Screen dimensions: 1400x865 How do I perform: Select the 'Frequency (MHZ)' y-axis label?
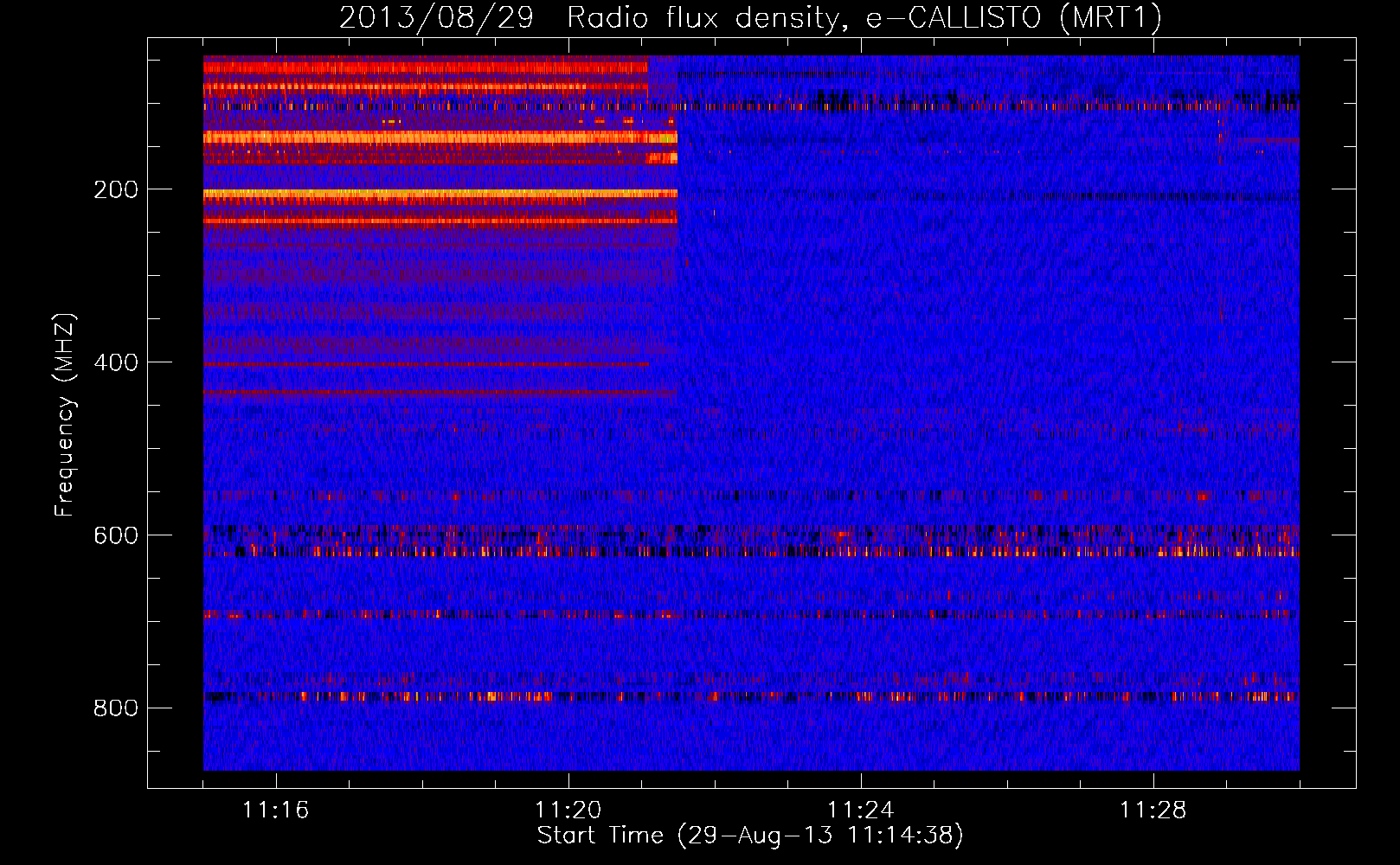click(65, 414)
